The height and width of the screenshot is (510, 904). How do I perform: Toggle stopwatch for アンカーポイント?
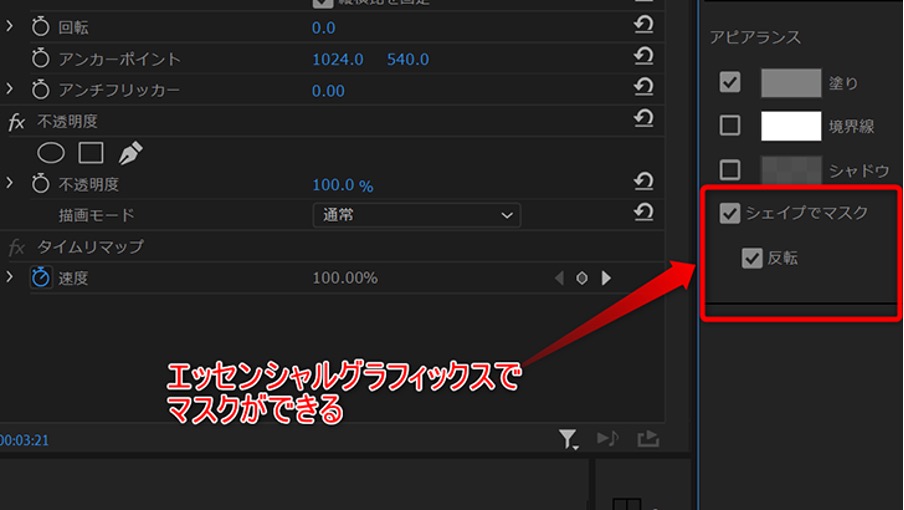40,58
